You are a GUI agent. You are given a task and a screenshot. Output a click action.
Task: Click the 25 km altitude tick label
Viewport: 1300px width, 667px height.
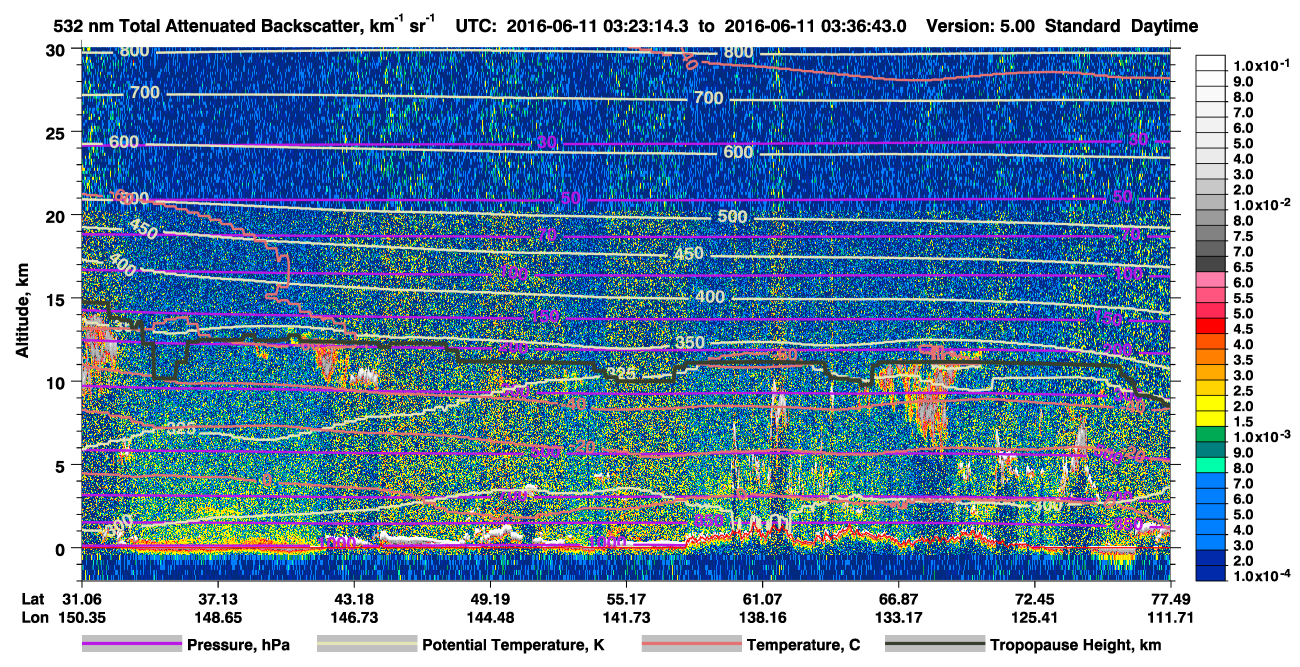56,132
